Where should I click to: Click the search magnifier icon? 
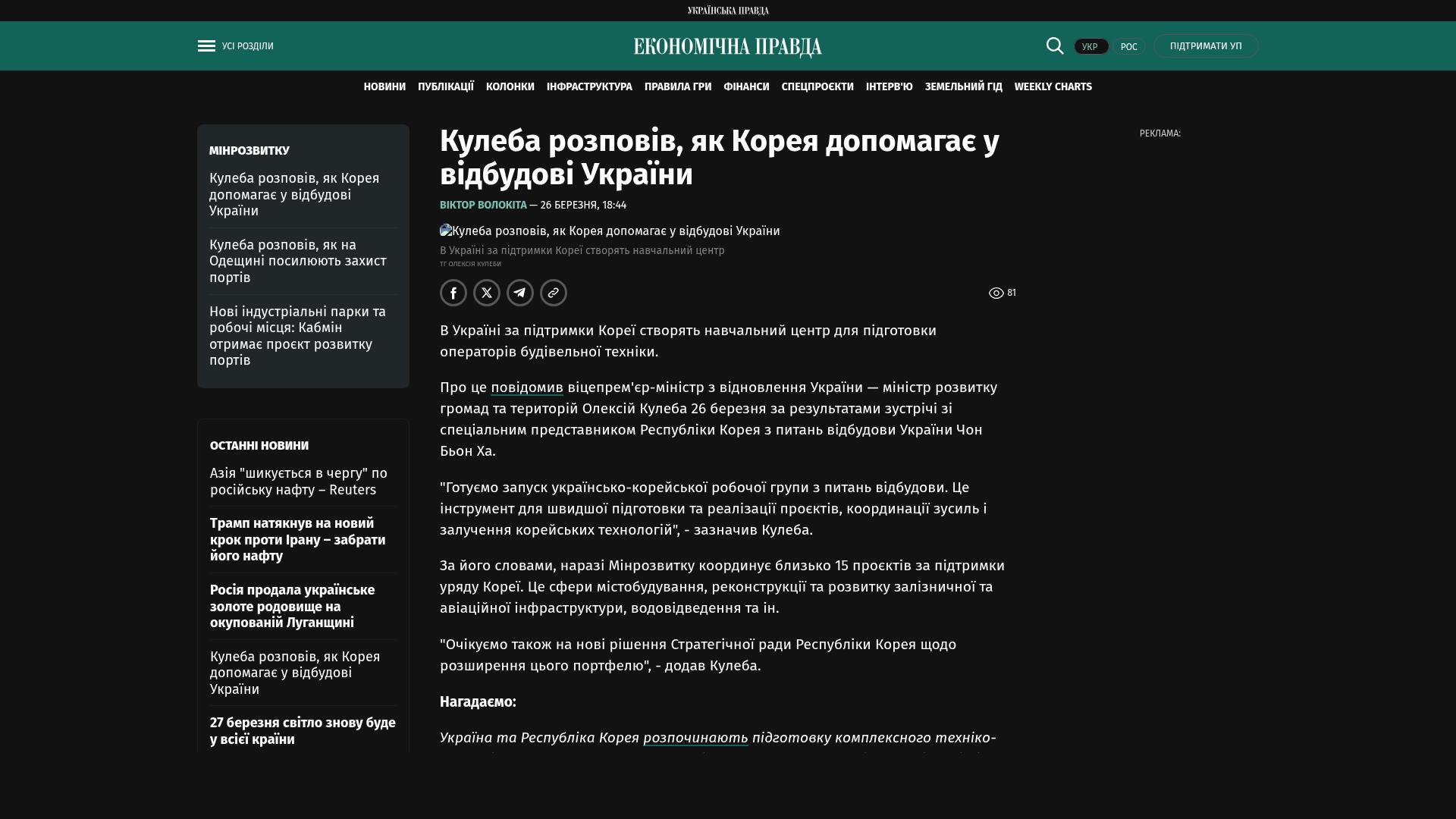[1055, 45]
